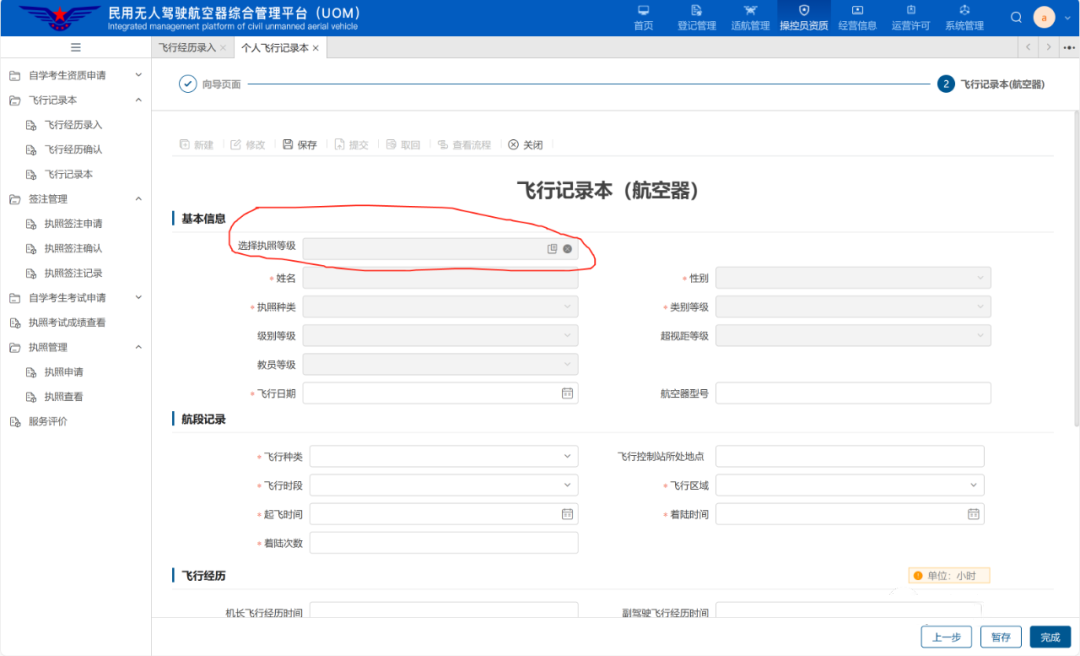Open the 教员等级 dropdown

(440, 365)
